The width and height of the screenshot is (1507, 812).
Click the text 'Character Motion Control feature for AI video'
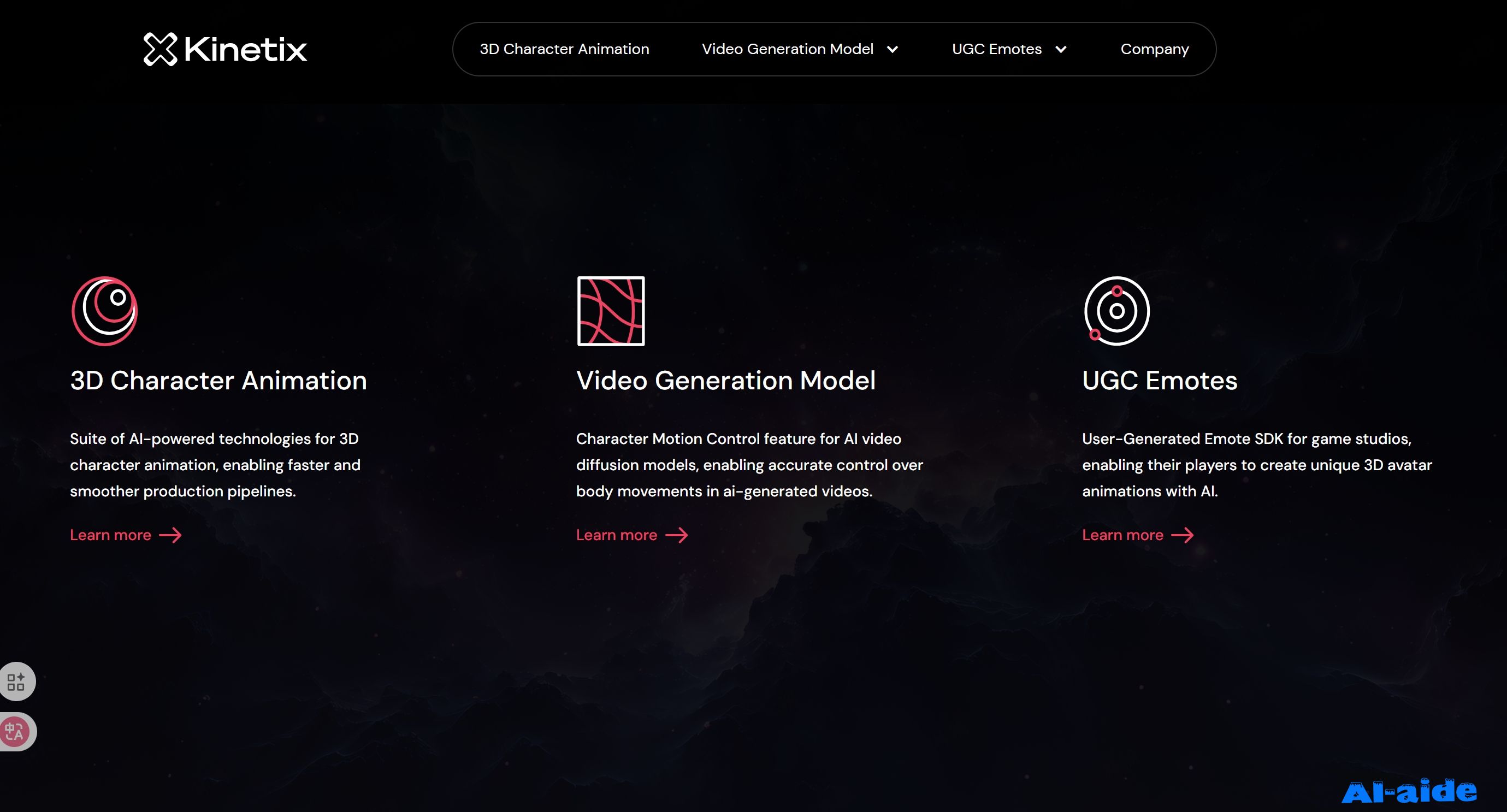tap(738, 438)
